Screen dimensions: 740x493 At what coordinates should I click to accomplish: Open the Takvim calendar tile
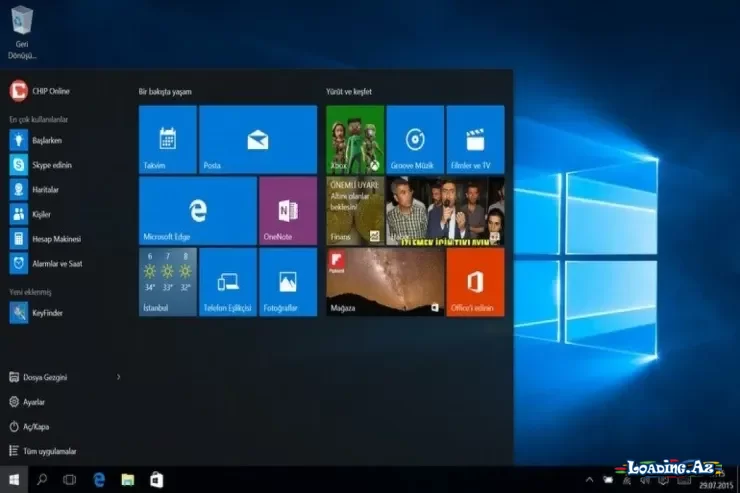[x=168, y=139]
